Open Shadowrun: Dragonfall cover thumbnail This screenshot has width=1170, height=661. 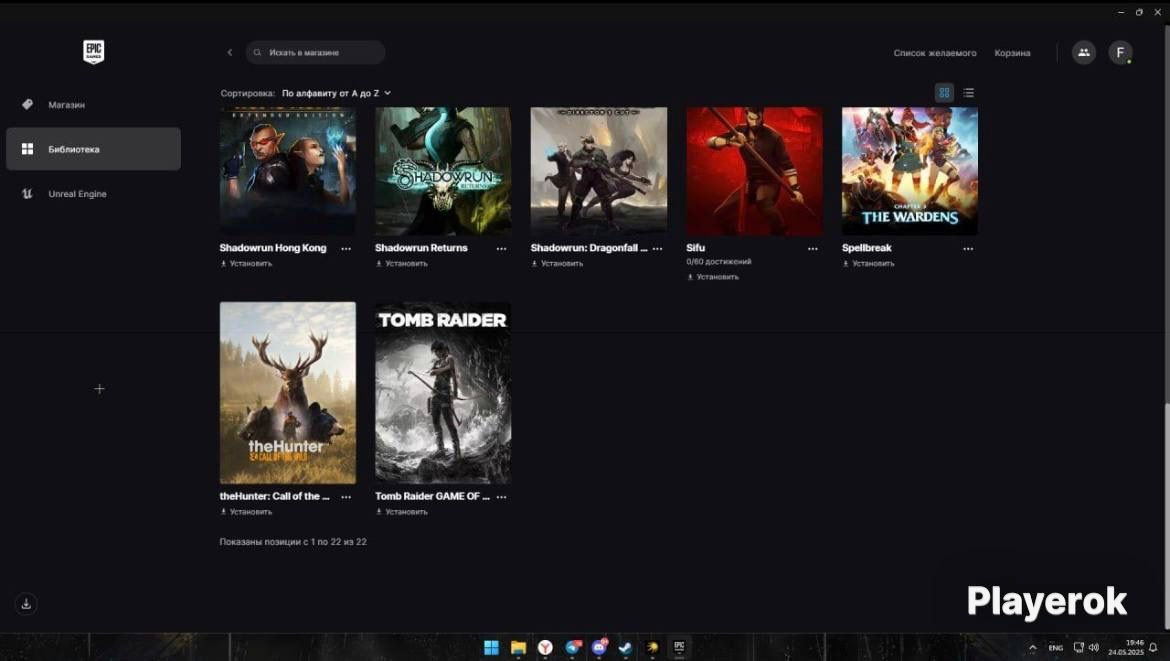point(598,171)
